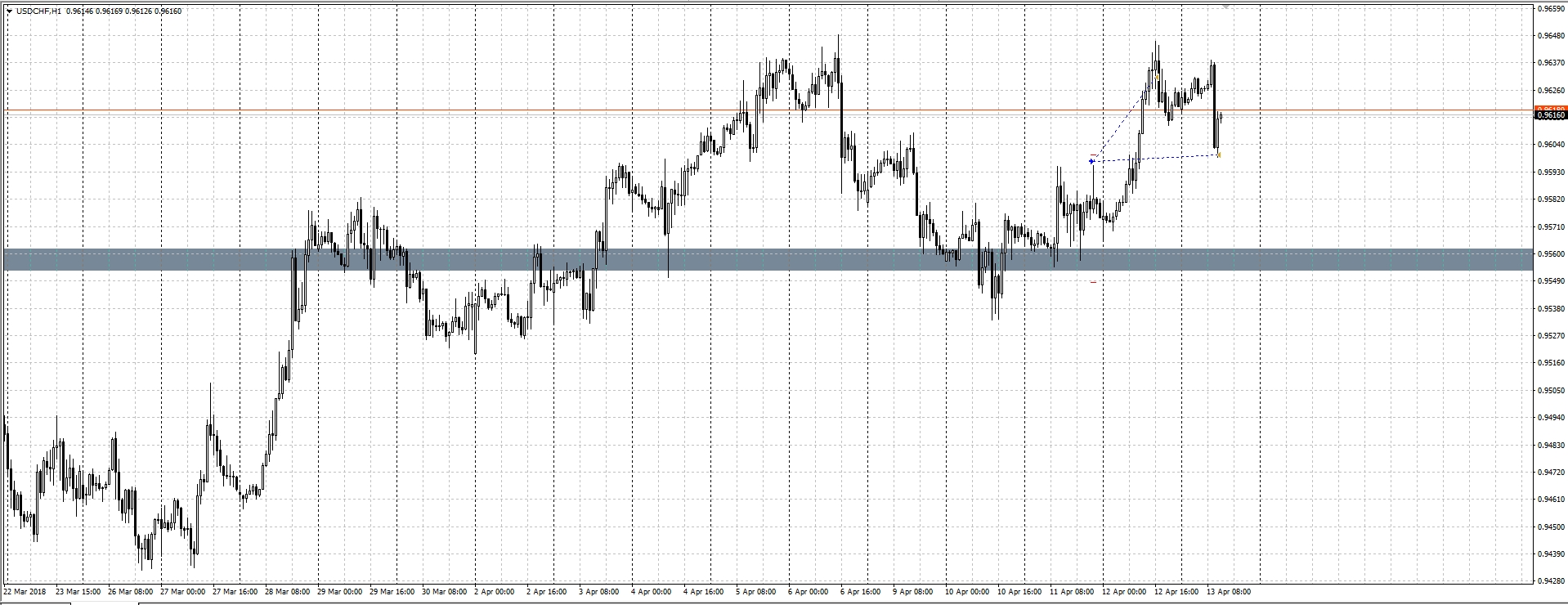Click the 0.95600 price axis label
Image resolution: width=1568 pixels, height=605 pixels.
point(1550,253)
